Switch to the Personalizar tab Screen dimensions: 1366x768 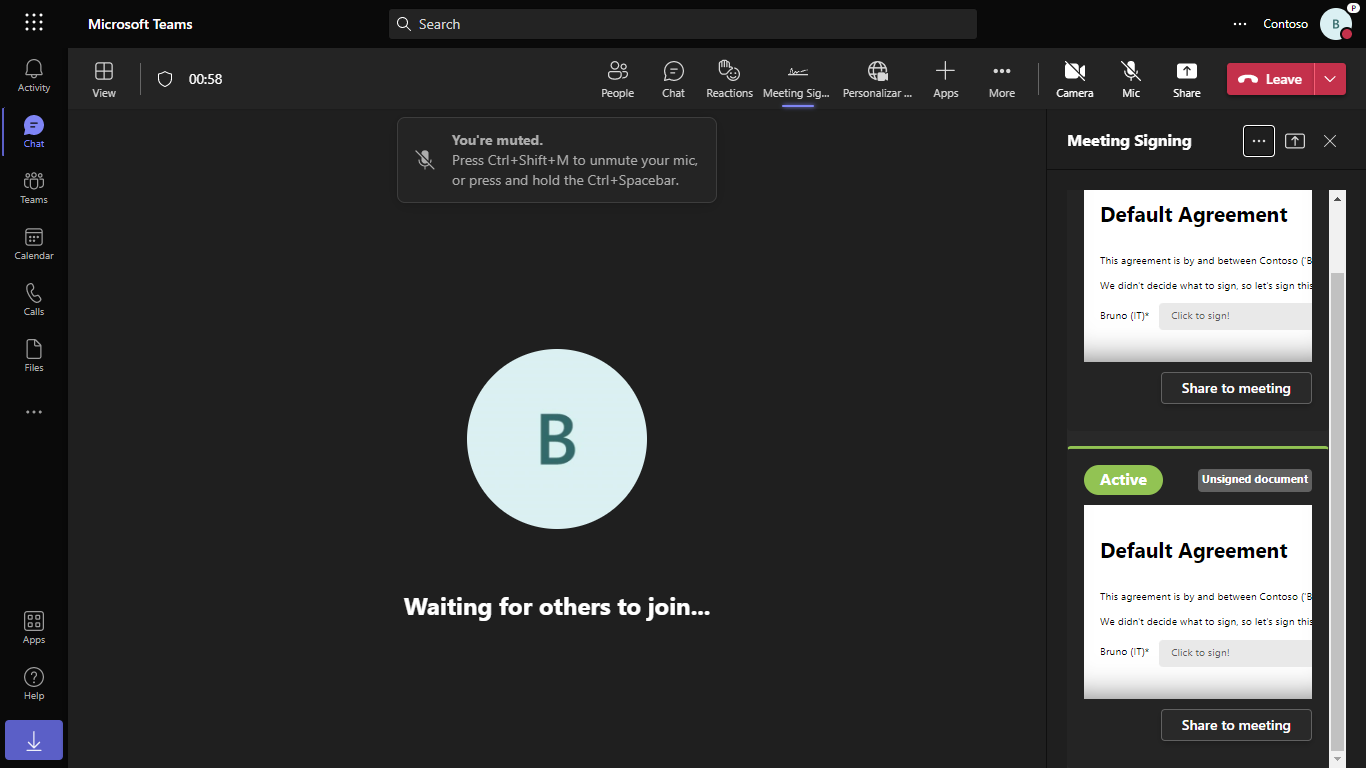coord(877,79)
